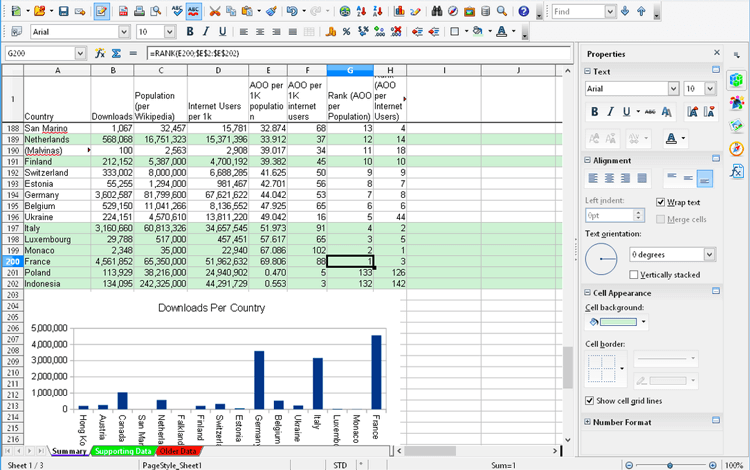The width and height of the screenshot is (750, 470).
Task: Open the Navigator compass in sidebar
Action: tap(737, 148)
